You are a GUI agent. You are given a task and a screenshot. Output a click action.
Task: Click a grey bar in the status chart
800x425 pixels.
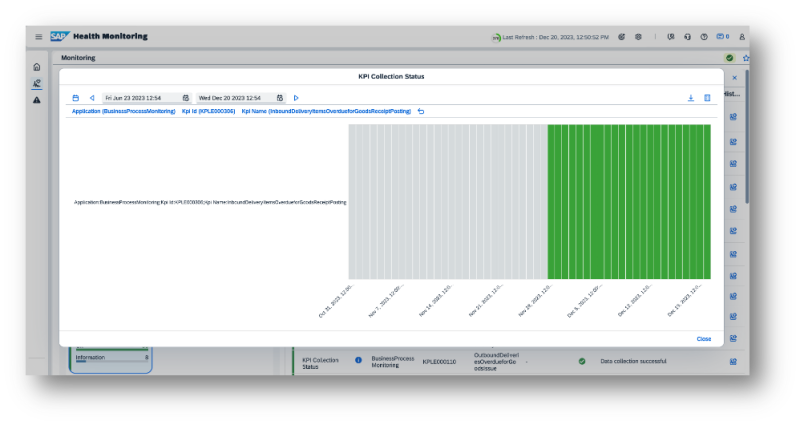(x=440, y=200)
